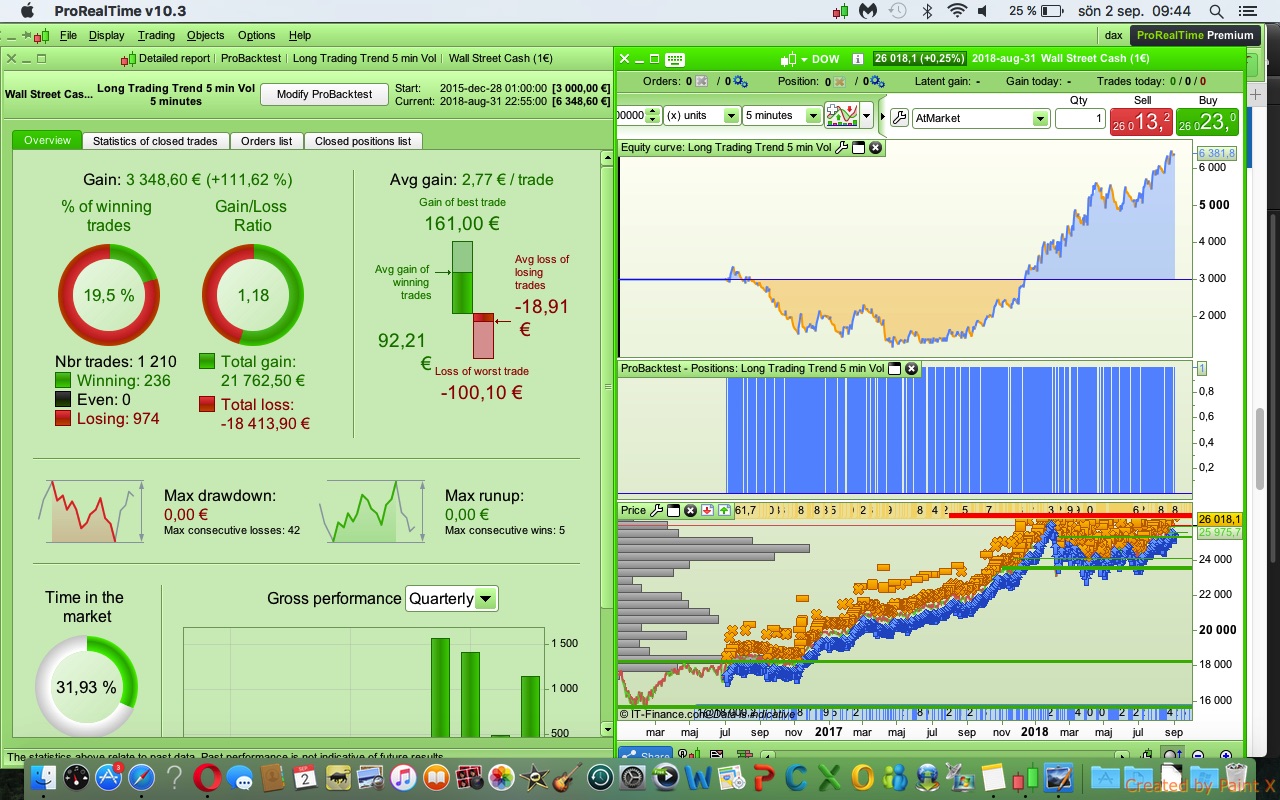Open the Options menu
This screenshot has height=800, width=1280.
click(257, 35)
